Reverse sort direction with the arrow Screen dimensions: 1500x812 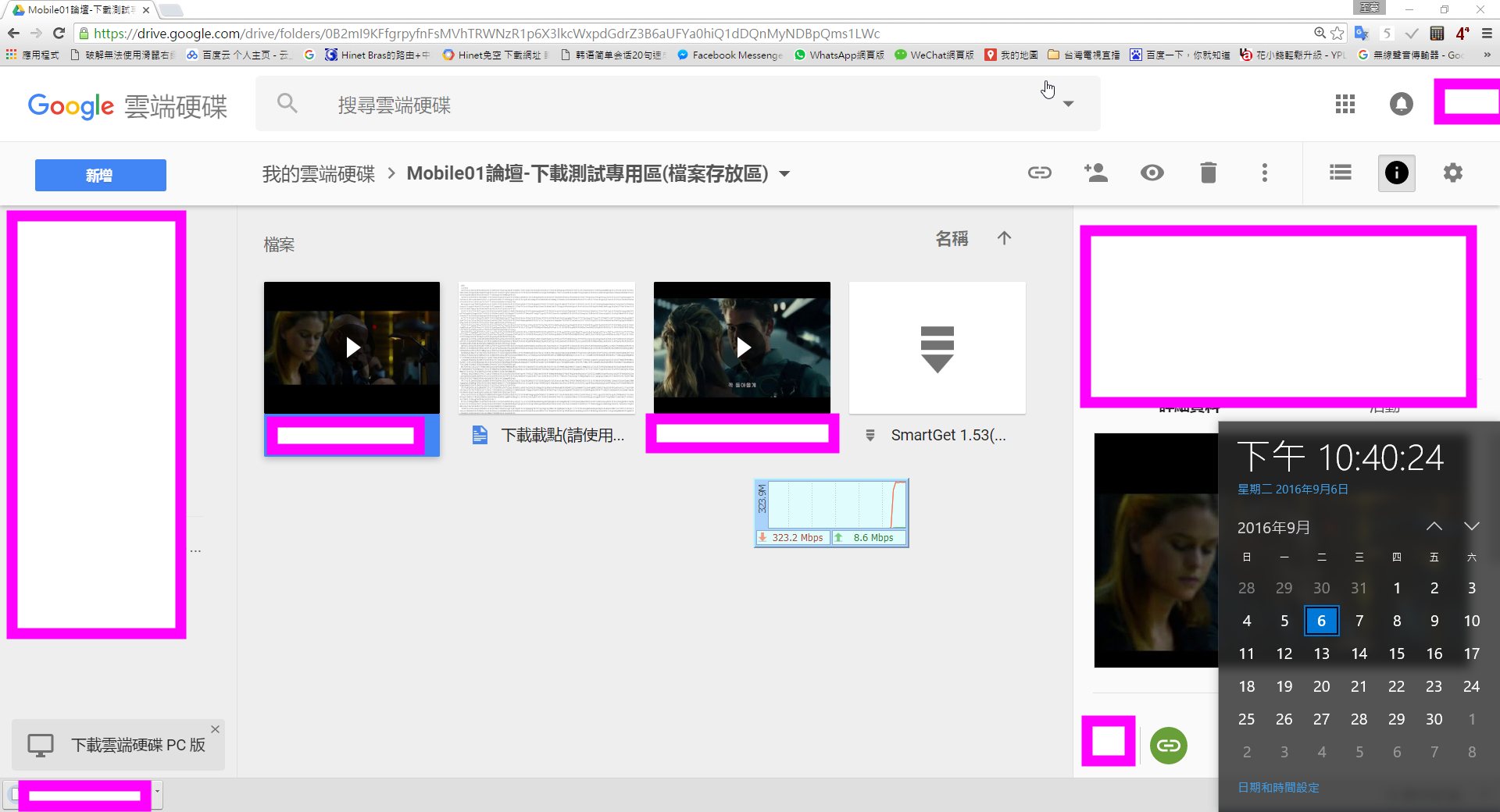1005,238
